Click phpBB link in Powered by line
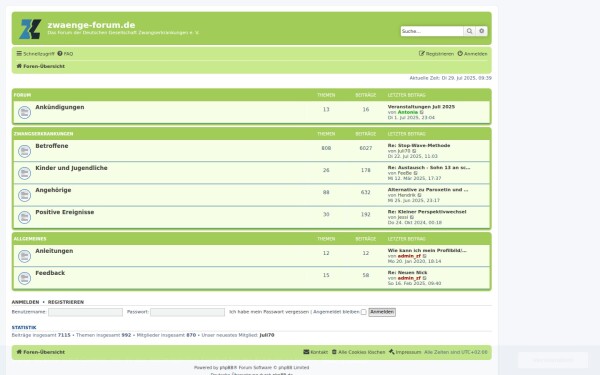Viewport: 600px width, 375px height. pyautogui.click(x=227, y=367)
